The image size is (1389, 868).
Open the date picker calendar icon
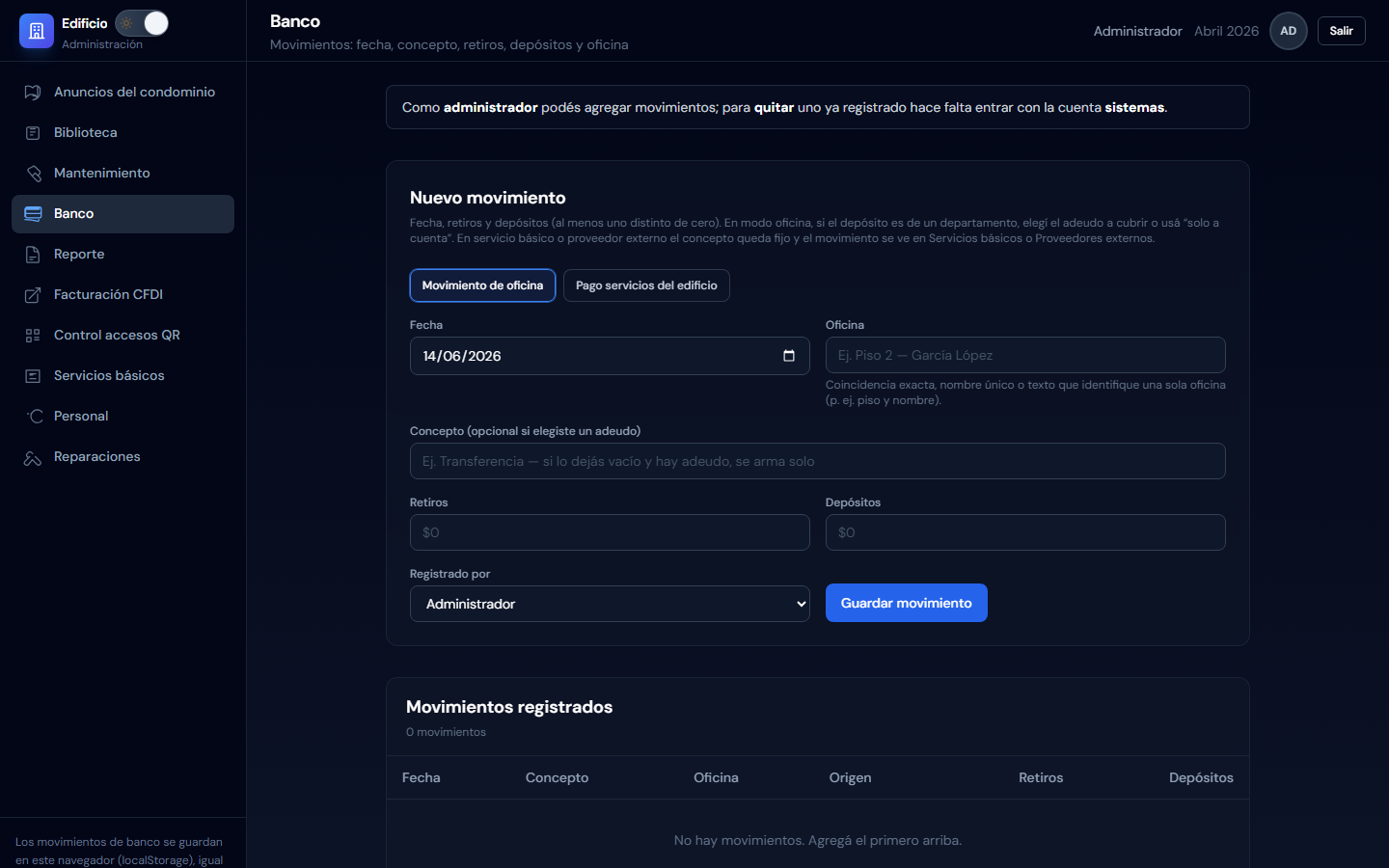[x=789, y=356]
